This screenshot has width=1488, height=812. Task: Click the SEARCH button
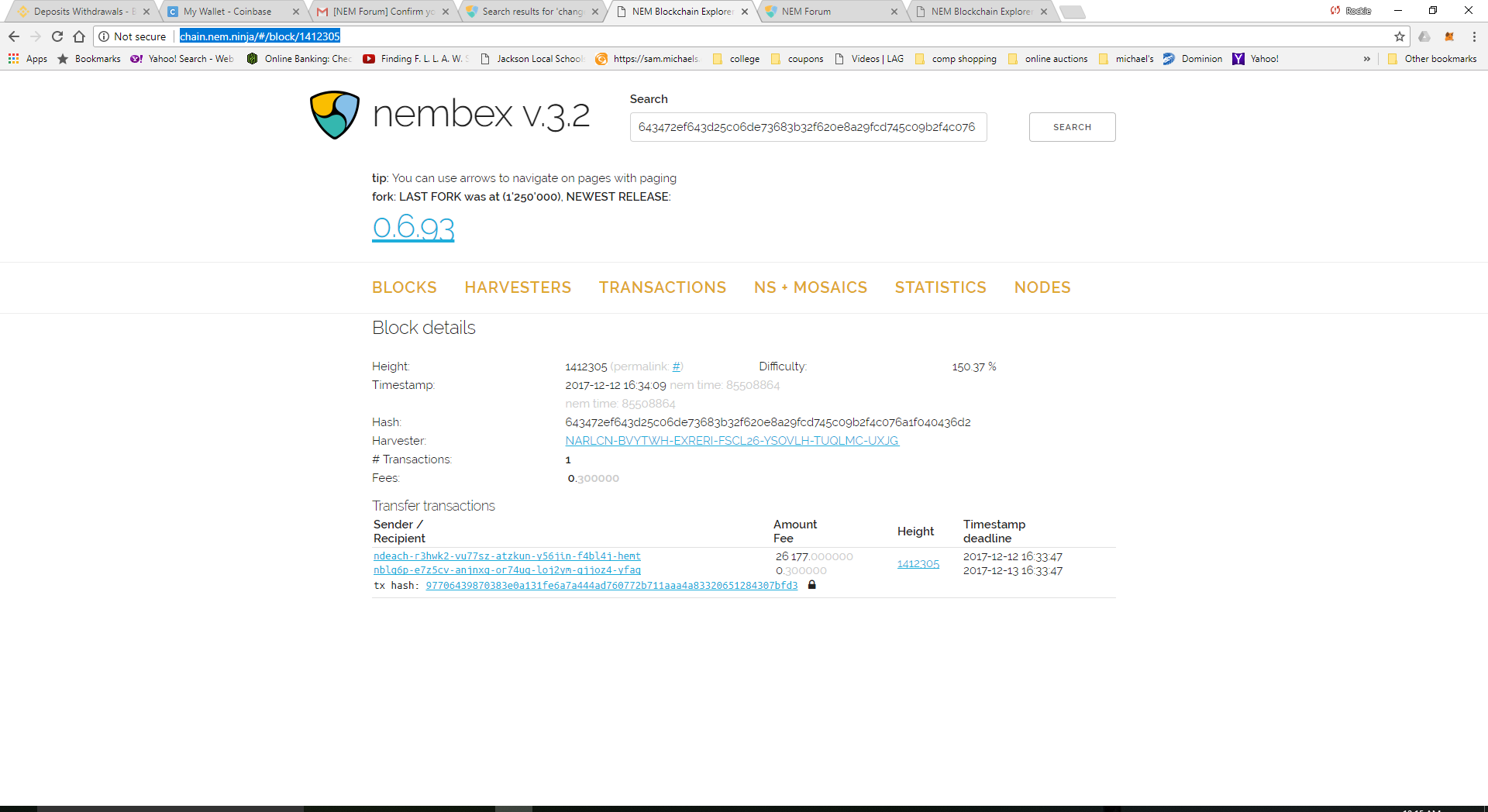tap(1072, 127)
